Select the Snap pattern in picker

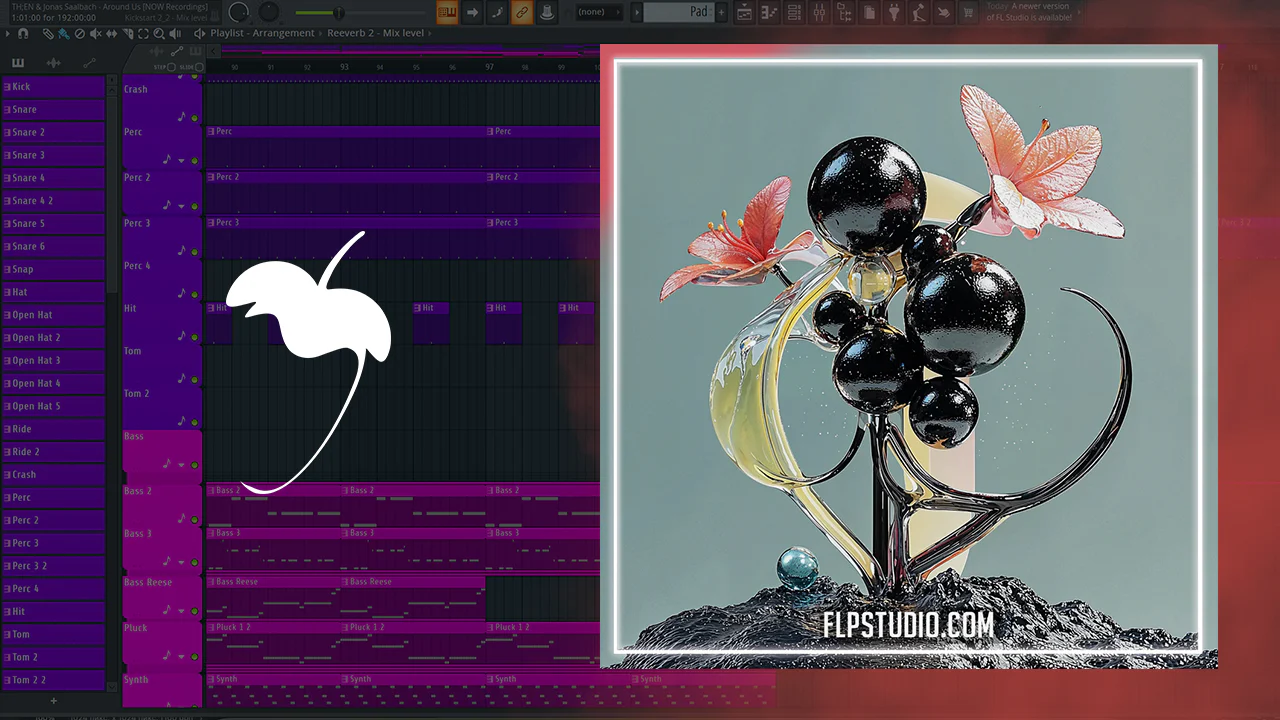[54, 270]
